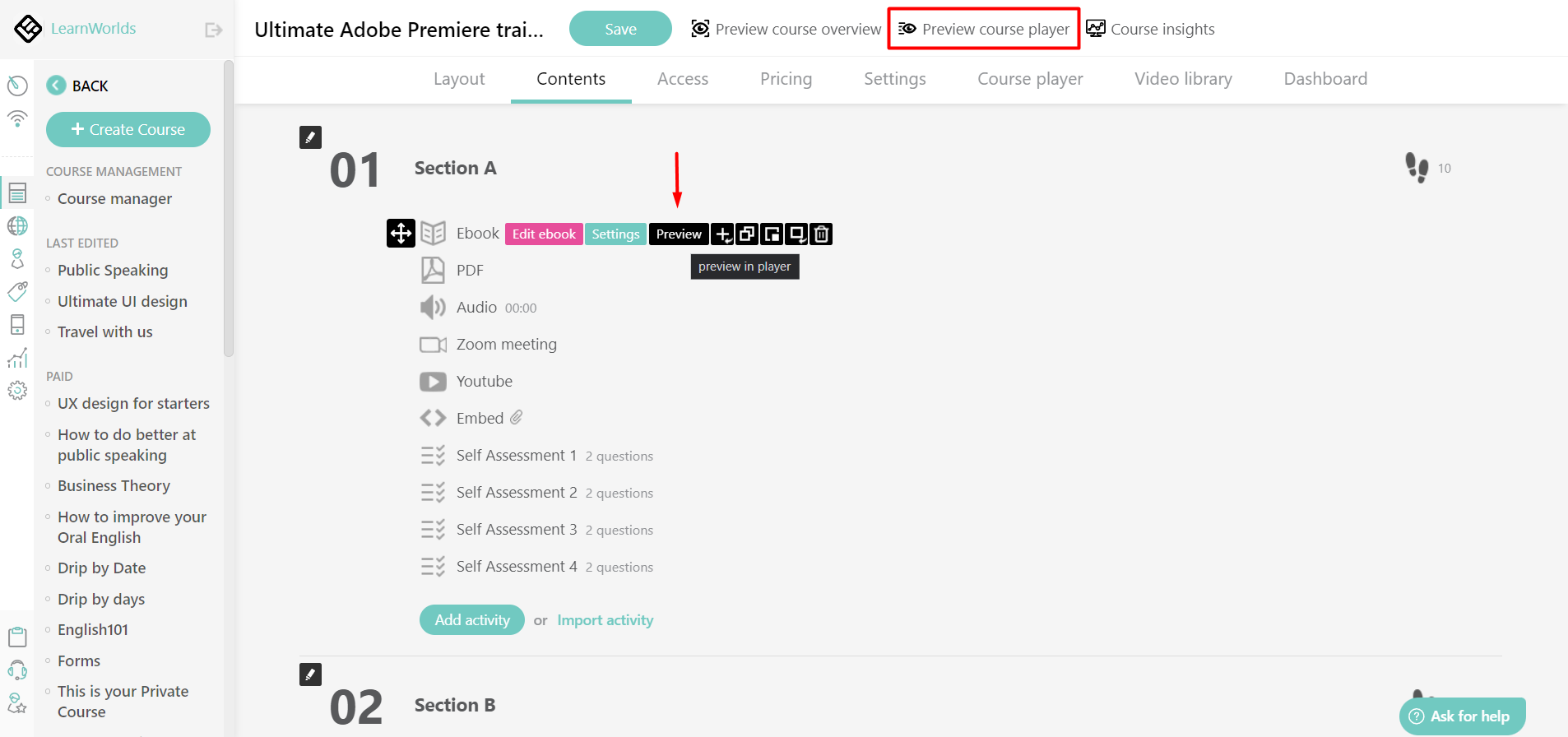Delete the Ebook activity using trash icon

(x=821, y=234)
